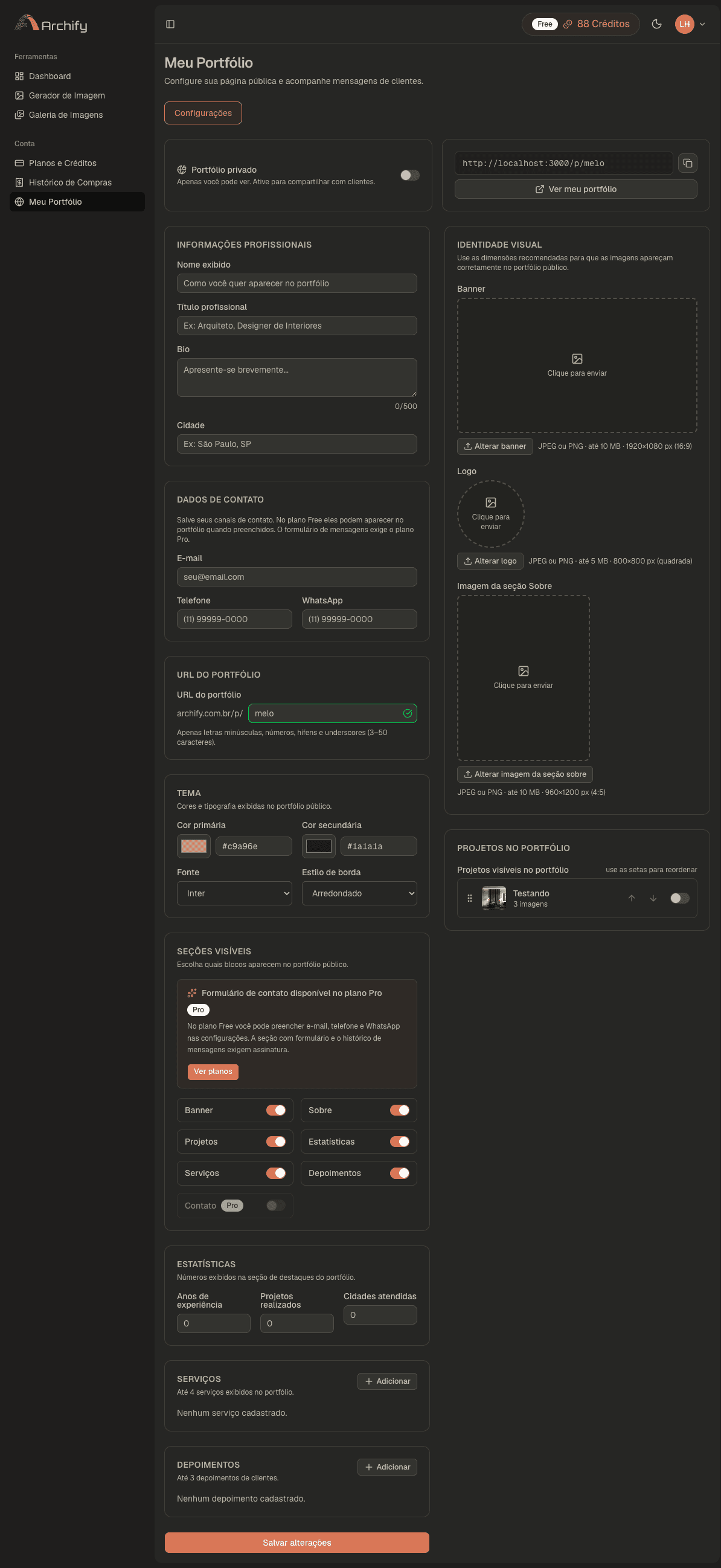Screen dimensions: 721x1568
Task: Toggle Serviços section visibility
Action: (275, 1173)
